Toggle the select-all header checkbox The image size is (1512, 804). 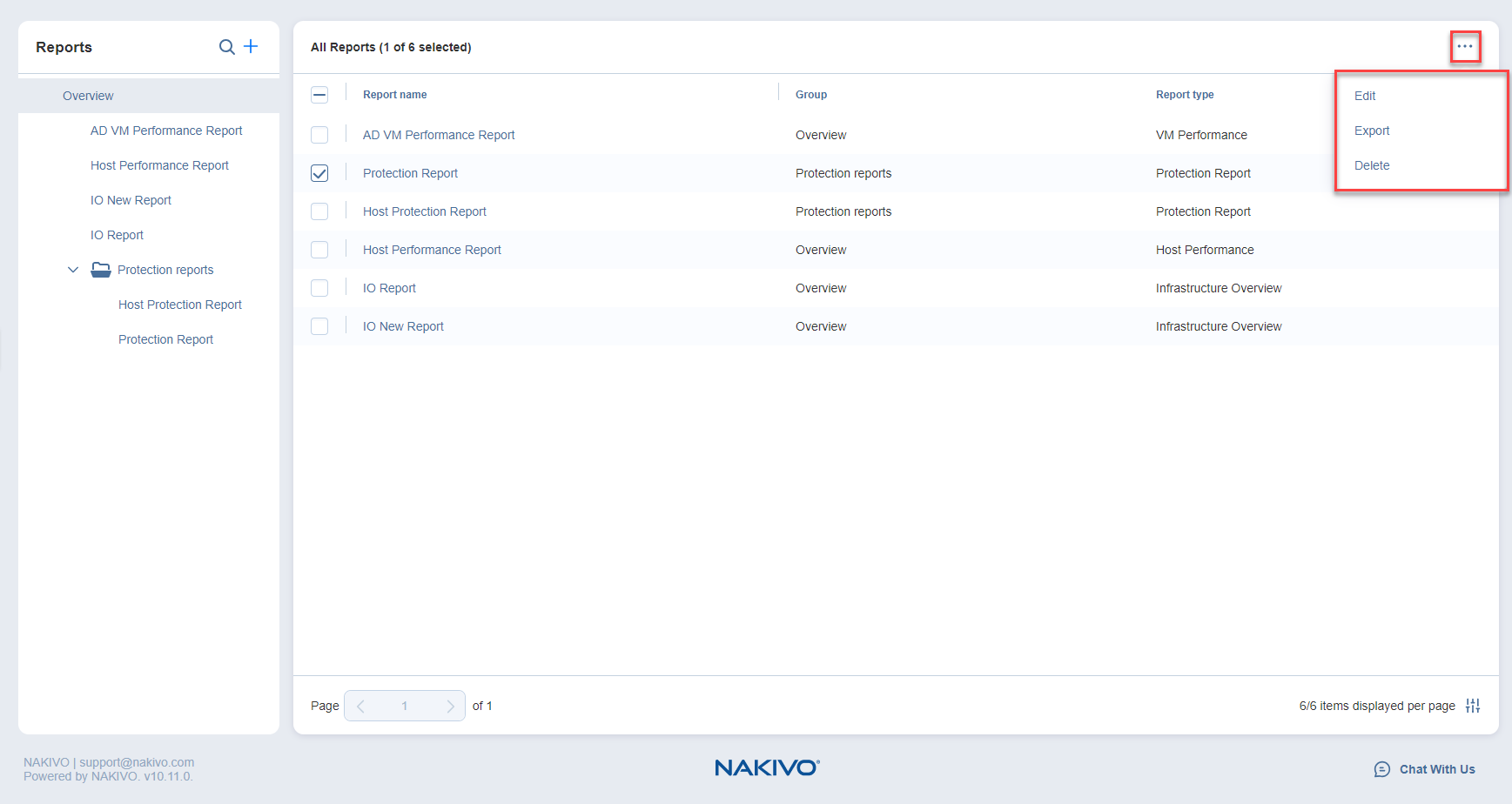pos(319,95)
